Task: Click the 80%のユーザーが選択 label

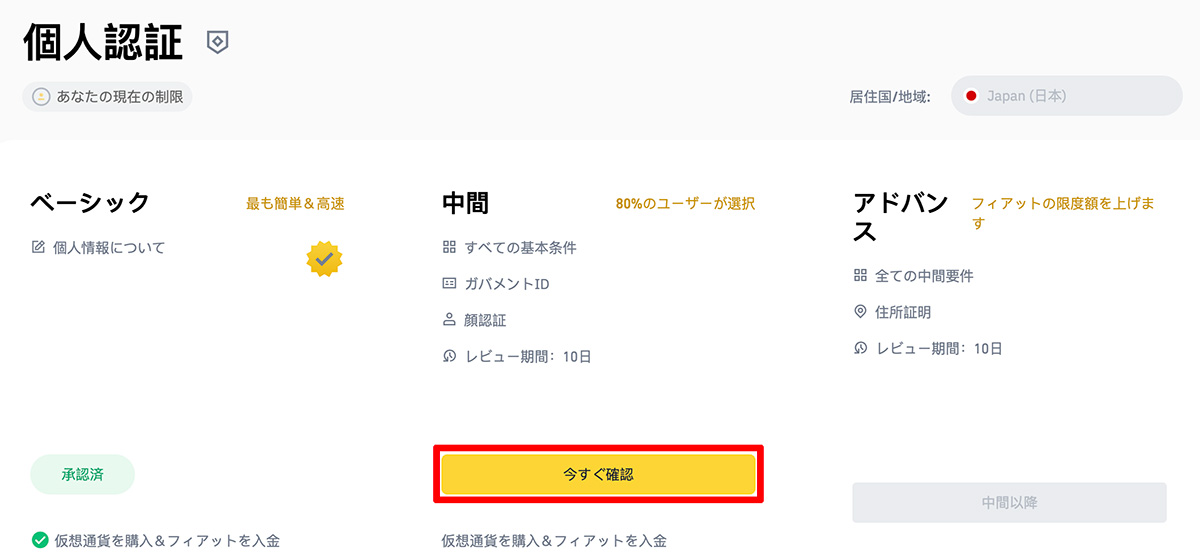Action: 685,203
